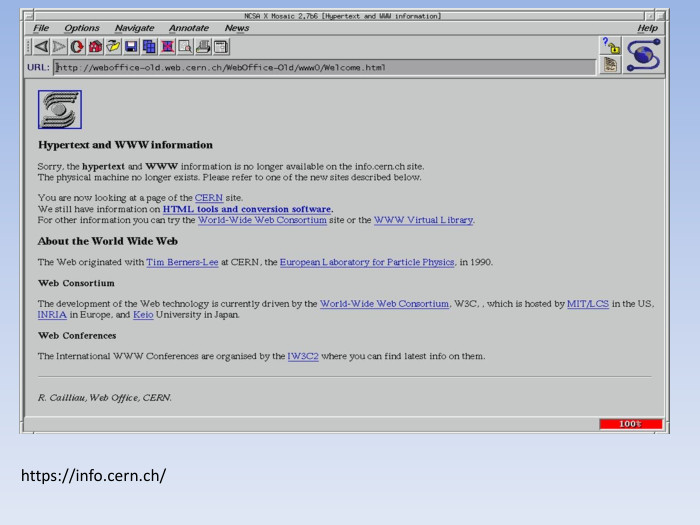The image size is (700, 525).
Task: Open the Help menu
Action: (647, 28)
